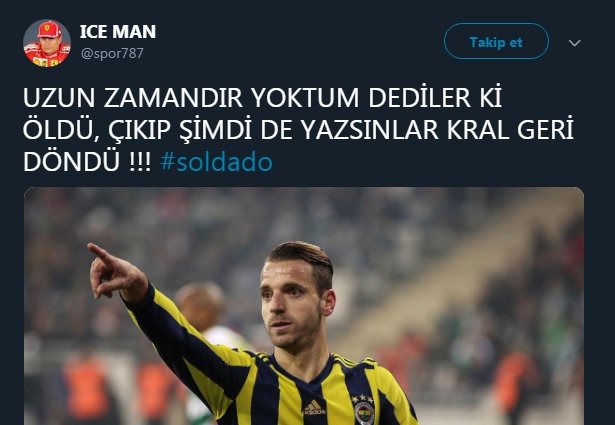The width and height of the screenshot is (615, 425).
Task: Click the blurred bald player behind
Action: [x=201, y=305]
